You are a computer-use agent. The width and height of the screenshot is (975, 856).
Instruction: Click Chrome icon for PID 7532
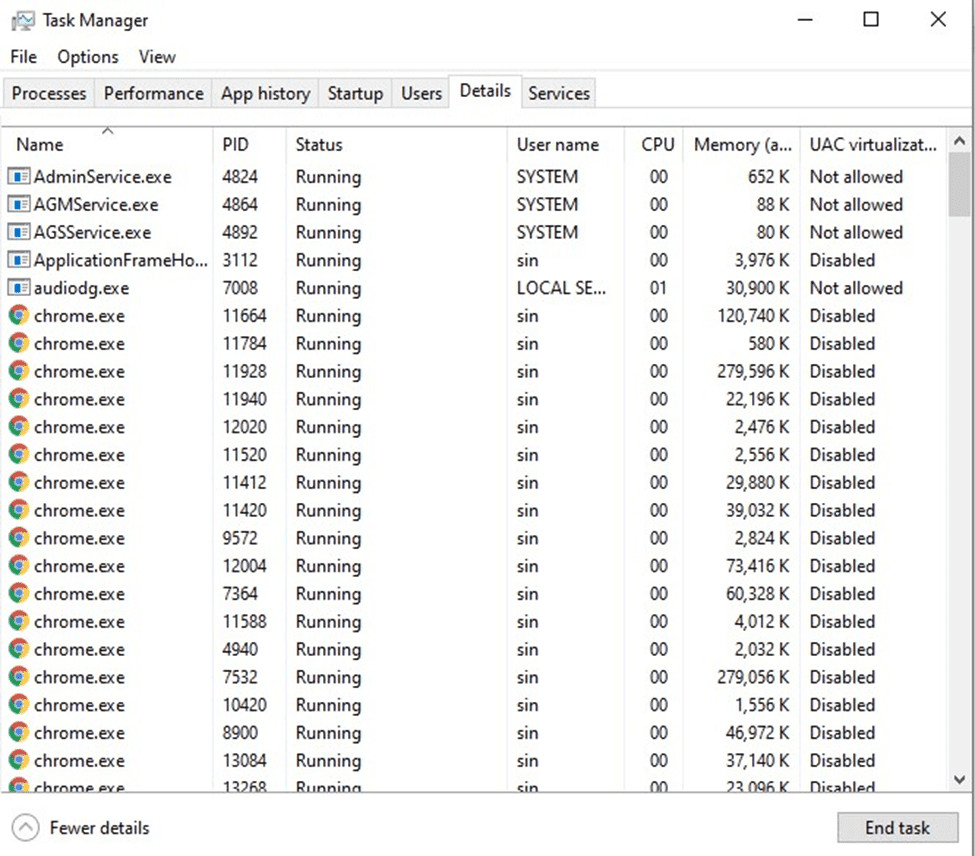tap(19, 676)
